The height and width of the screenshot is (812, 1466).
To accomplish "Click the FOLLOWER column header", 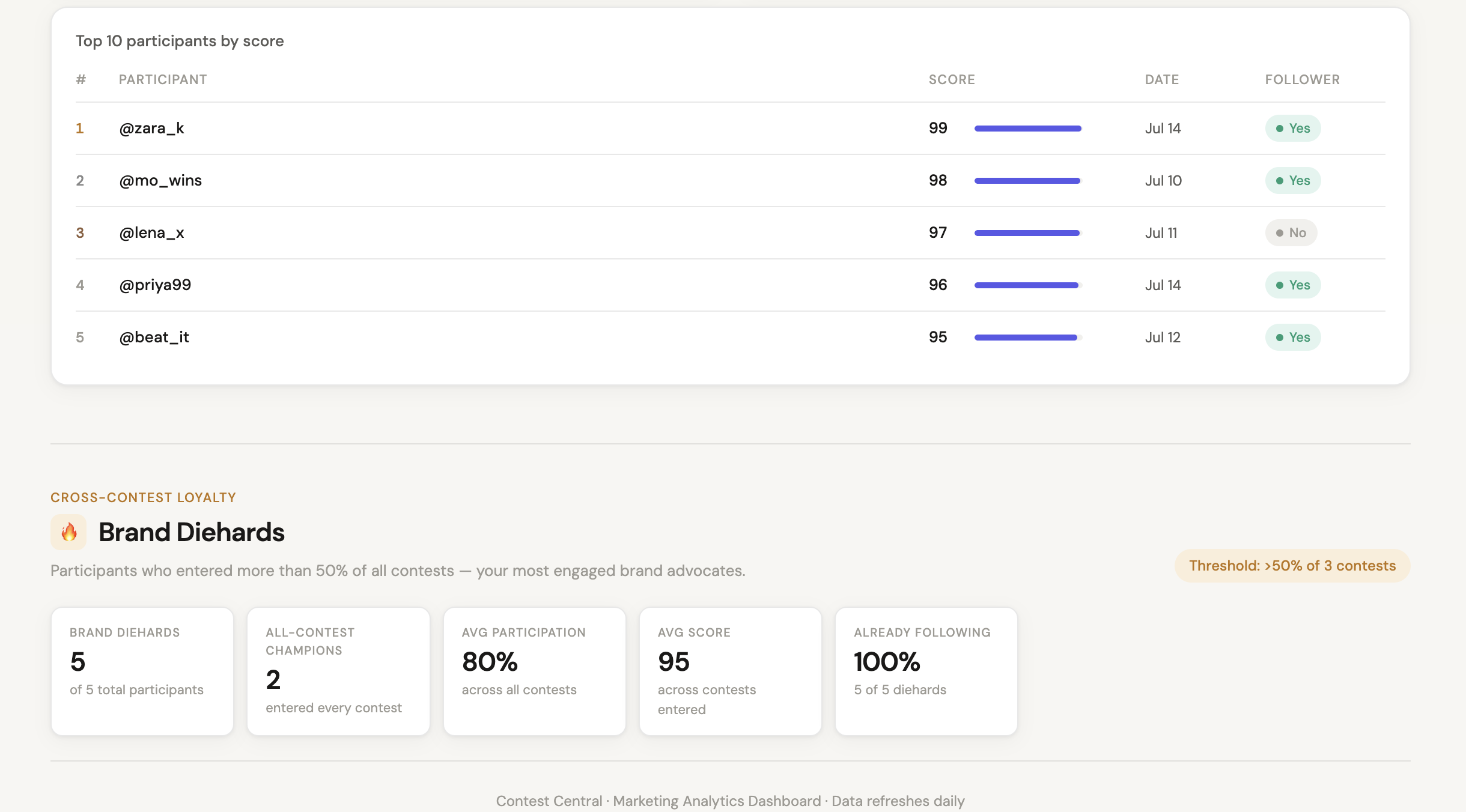I will (1302, 79).
